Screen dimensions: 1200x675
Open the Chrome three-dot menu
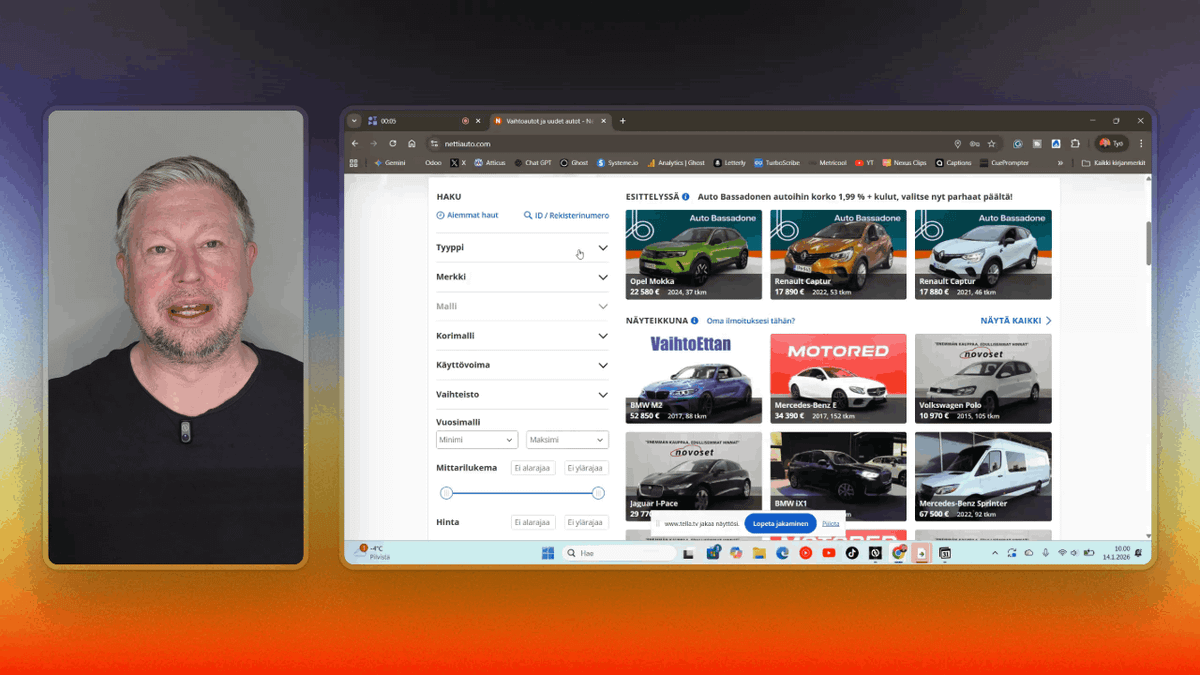click(x=1141, y=144)
